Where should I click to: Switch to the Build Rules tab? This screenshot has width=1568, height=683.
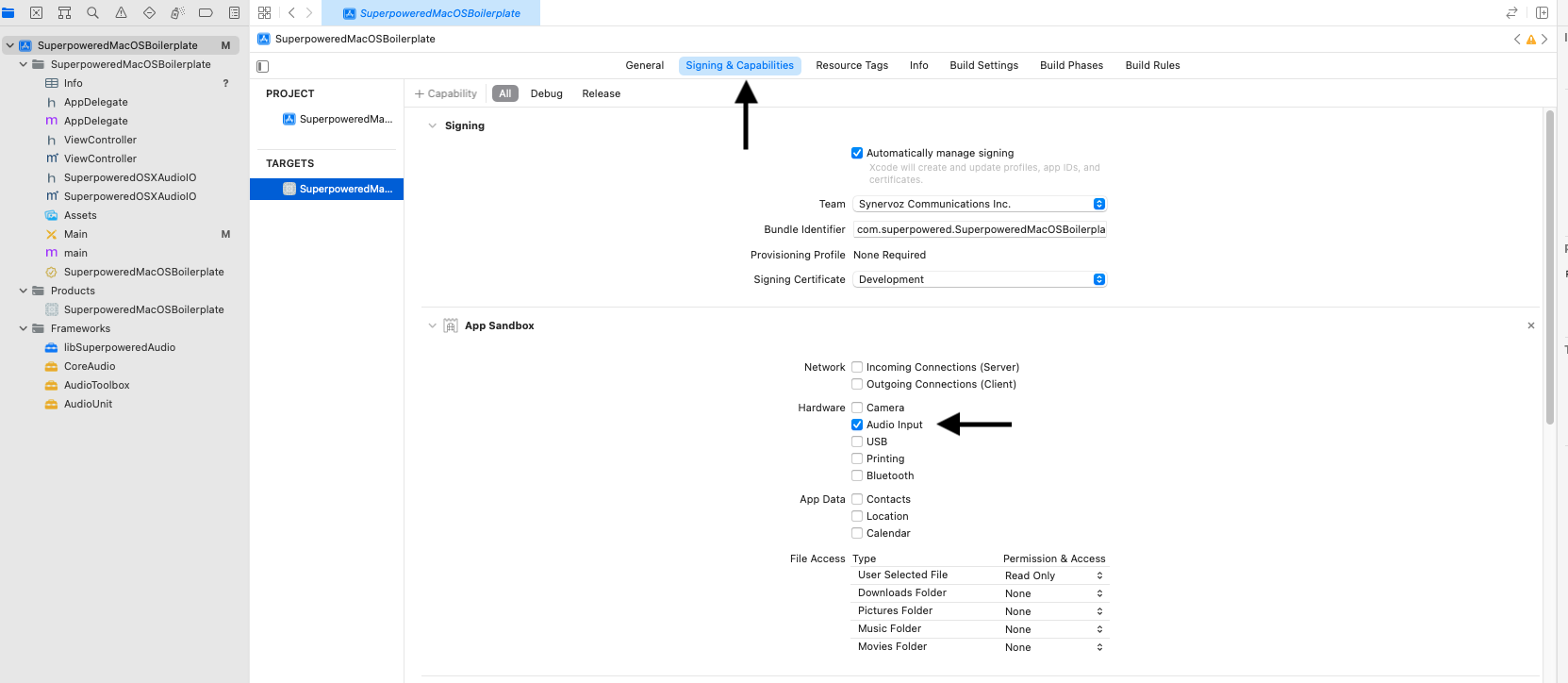(1153, 65)
